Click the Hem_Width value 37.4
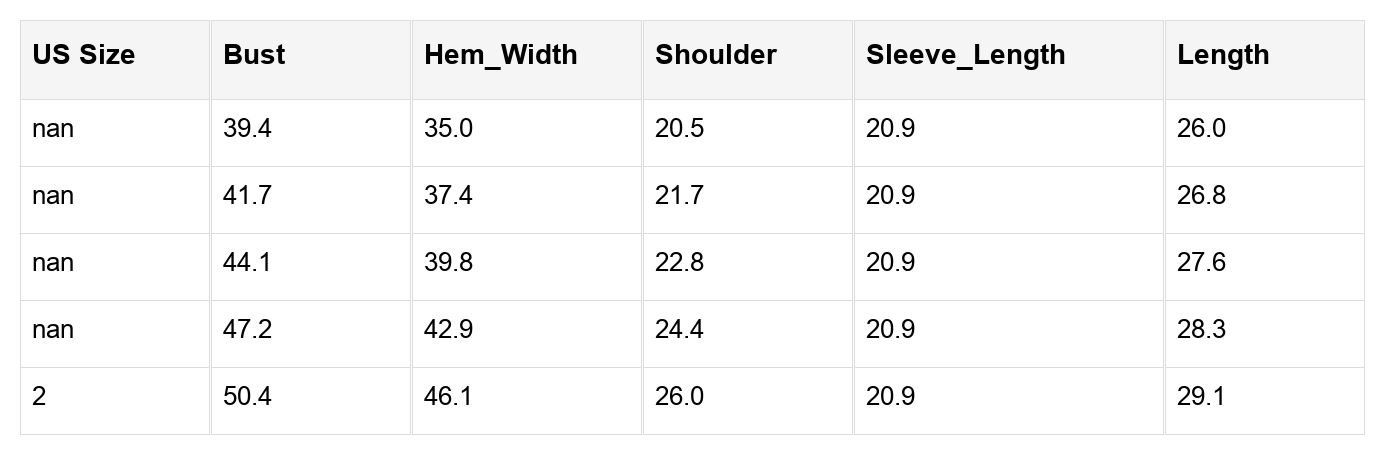This screenshot has width=1384, height=454. click(448, 196)
